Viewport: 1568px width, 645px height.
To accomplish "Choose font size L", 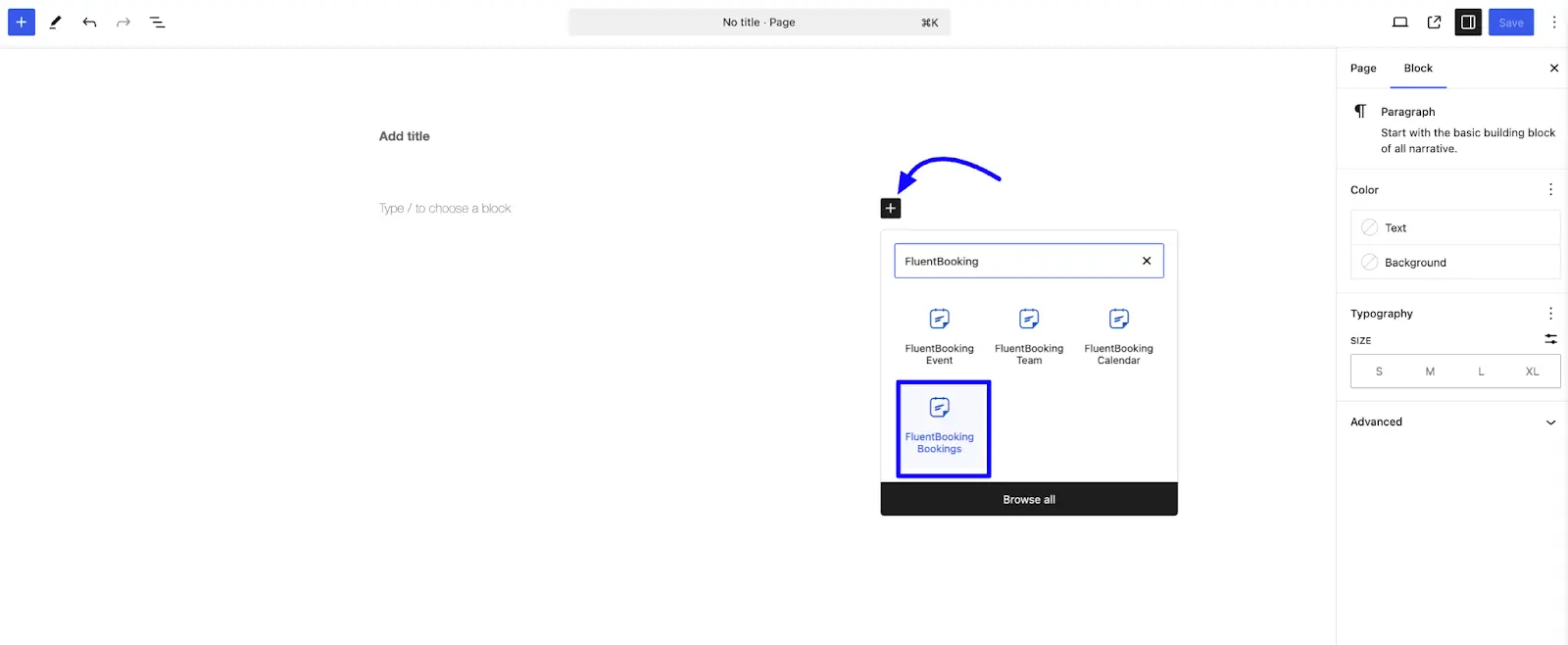I will (1481, 372).
